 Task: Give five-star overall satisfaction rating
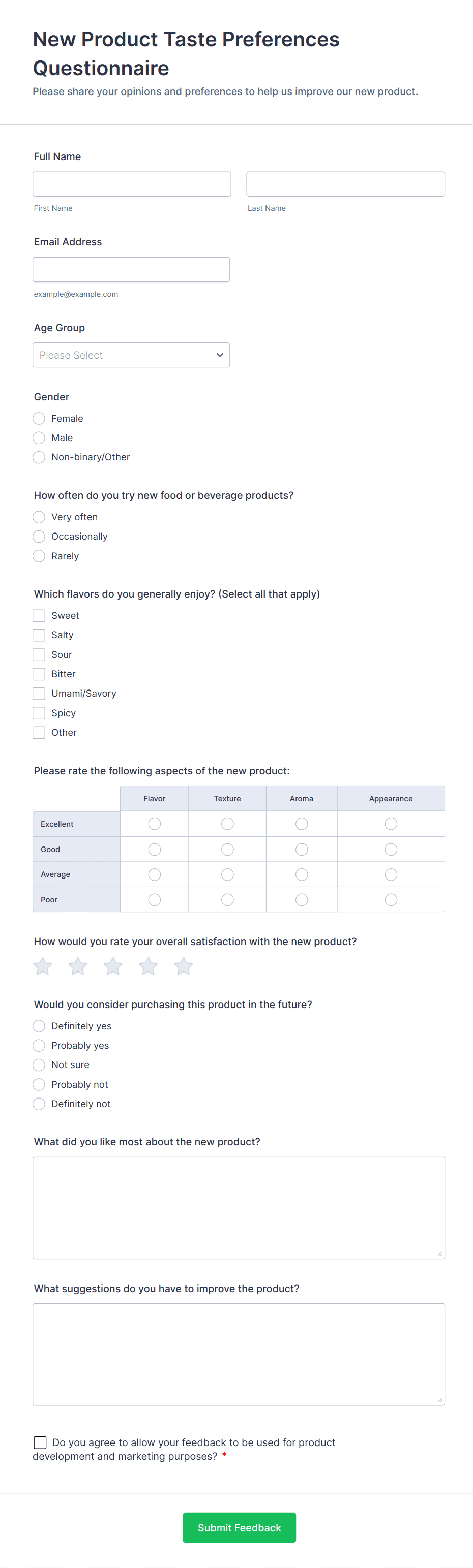coord(184,966)
